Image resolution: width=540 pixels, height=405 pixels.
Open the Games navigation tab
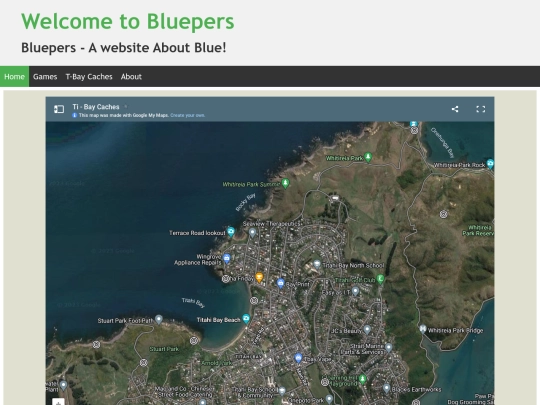point(45,76)
